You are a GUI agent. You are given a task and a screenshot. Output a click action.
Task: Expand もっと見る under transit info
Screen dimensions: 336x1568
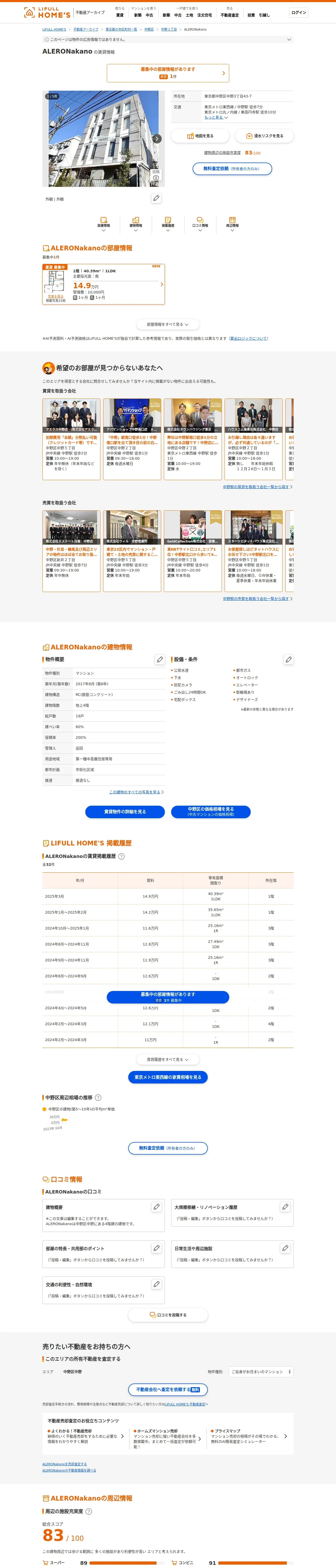coord(216,118)
